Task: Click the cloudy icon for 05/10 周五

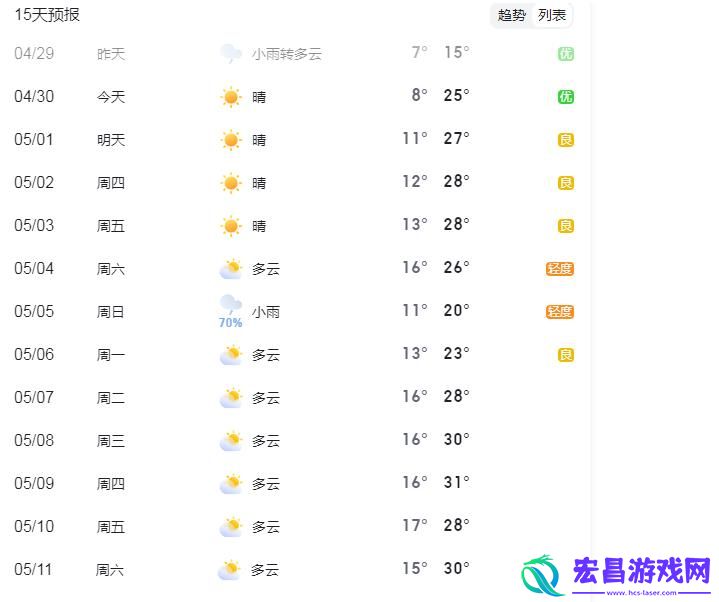Action: pos(231,526)
